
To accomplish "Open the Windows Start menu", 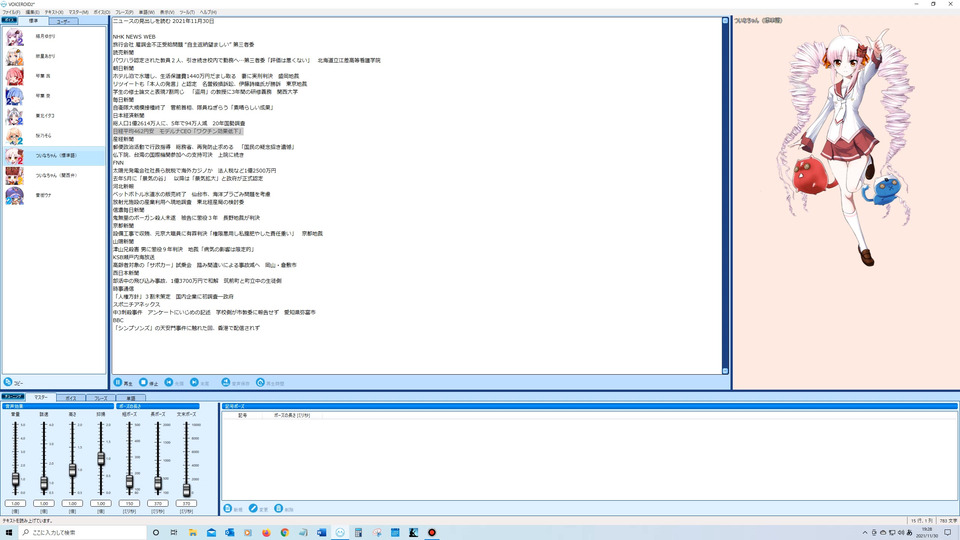I will click(9, 533).
